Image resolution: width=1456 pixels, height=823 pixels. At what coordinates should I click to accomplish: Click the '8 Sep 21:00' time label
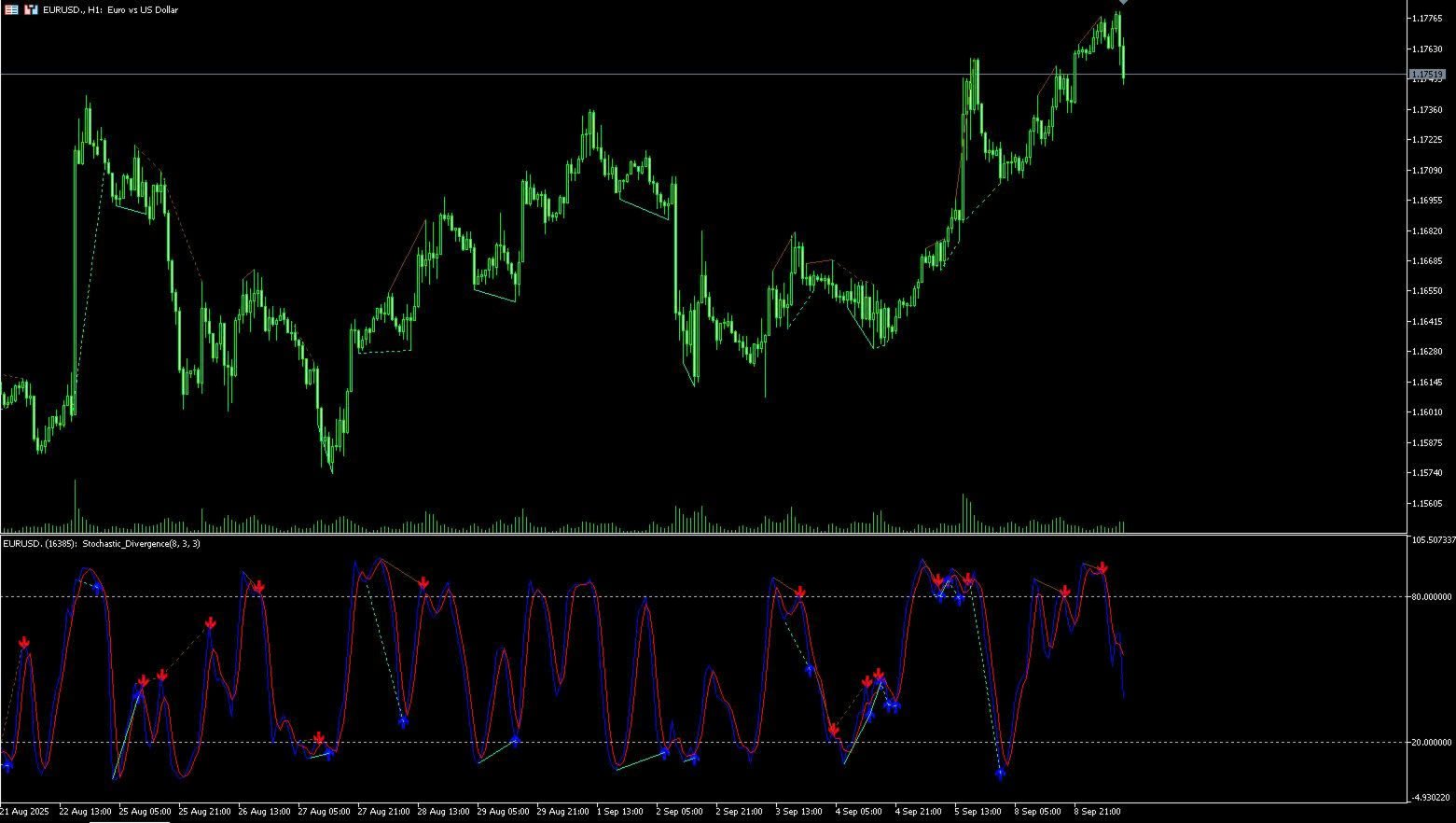(x=1098, y=812)
